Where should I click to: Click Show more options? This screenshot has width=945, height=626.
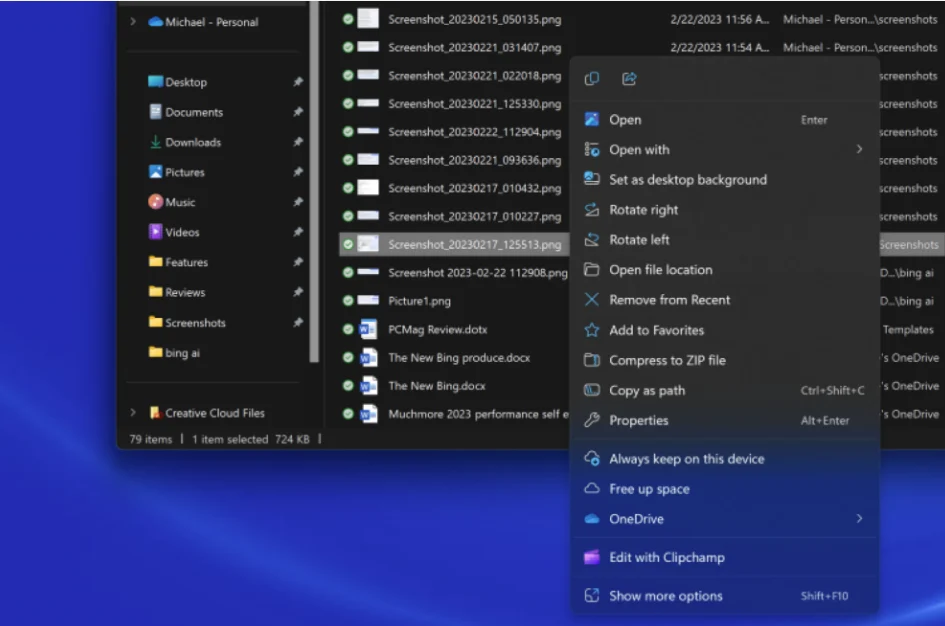pos(724,596)
